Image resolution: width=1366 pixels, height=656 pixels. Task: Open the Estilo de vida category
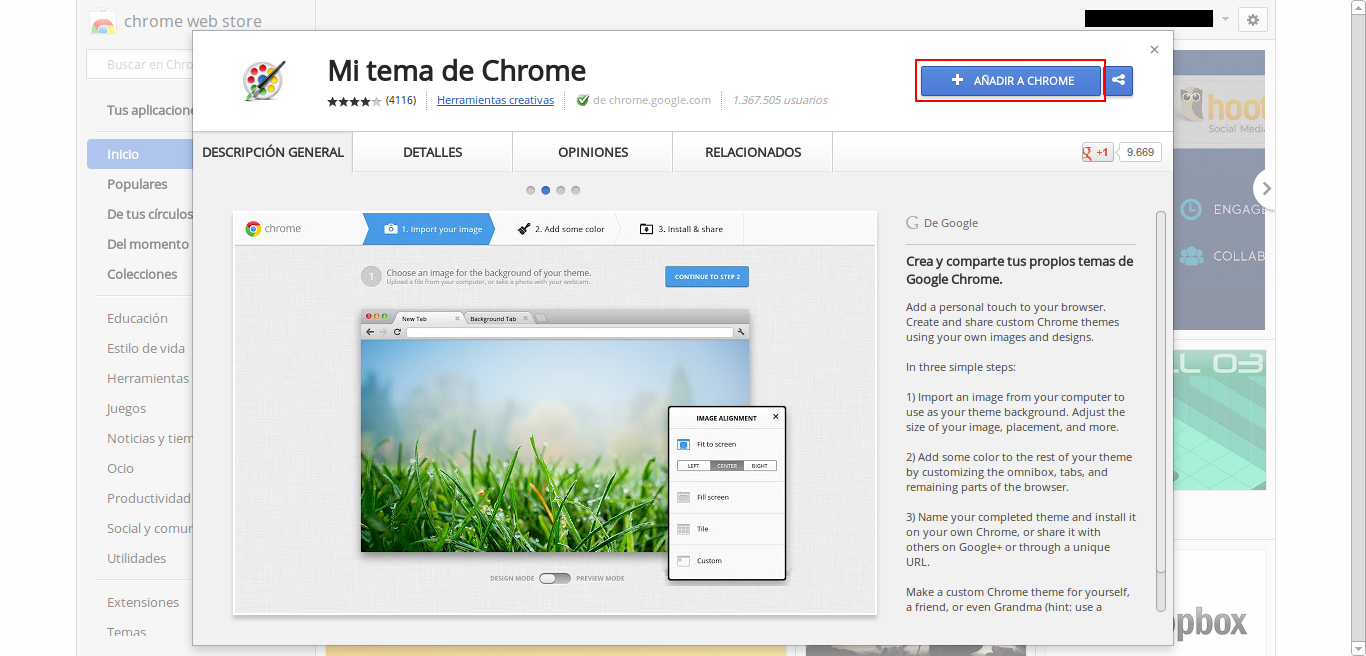(x=146, y=348)
